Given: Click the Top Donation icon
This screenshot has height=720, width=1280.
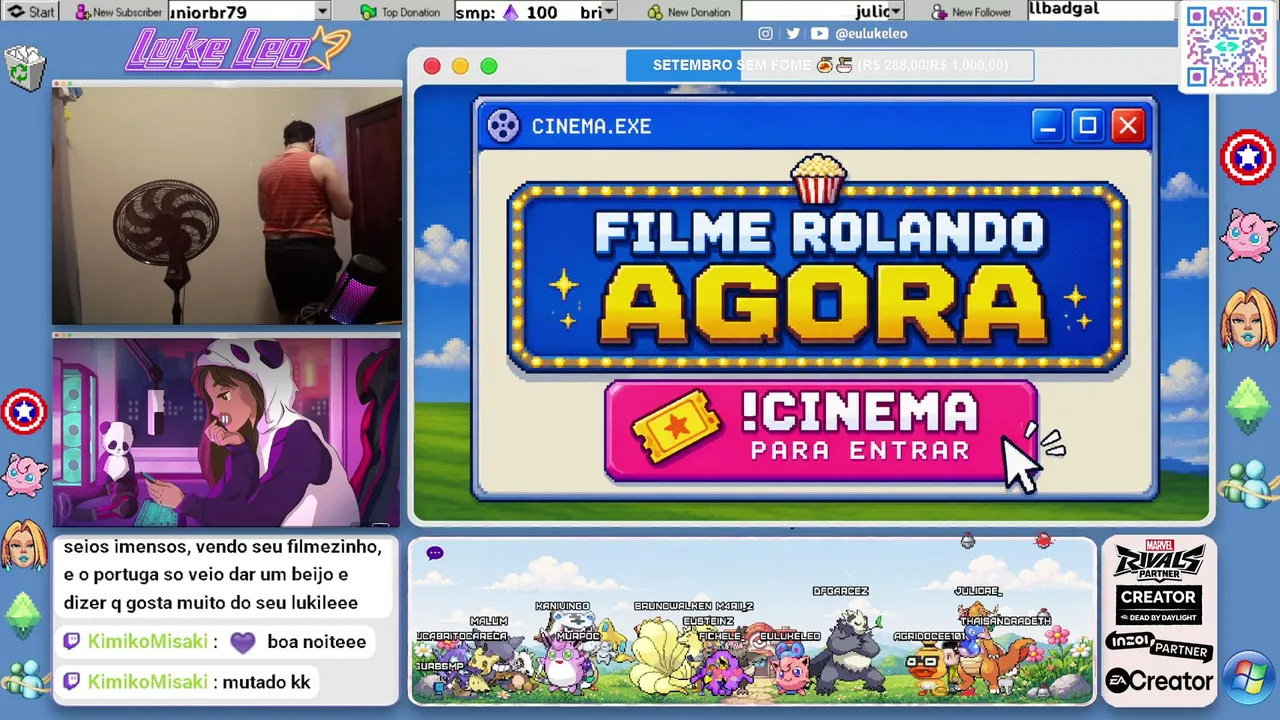Looking at the screenshot, I should coord(369,12).
